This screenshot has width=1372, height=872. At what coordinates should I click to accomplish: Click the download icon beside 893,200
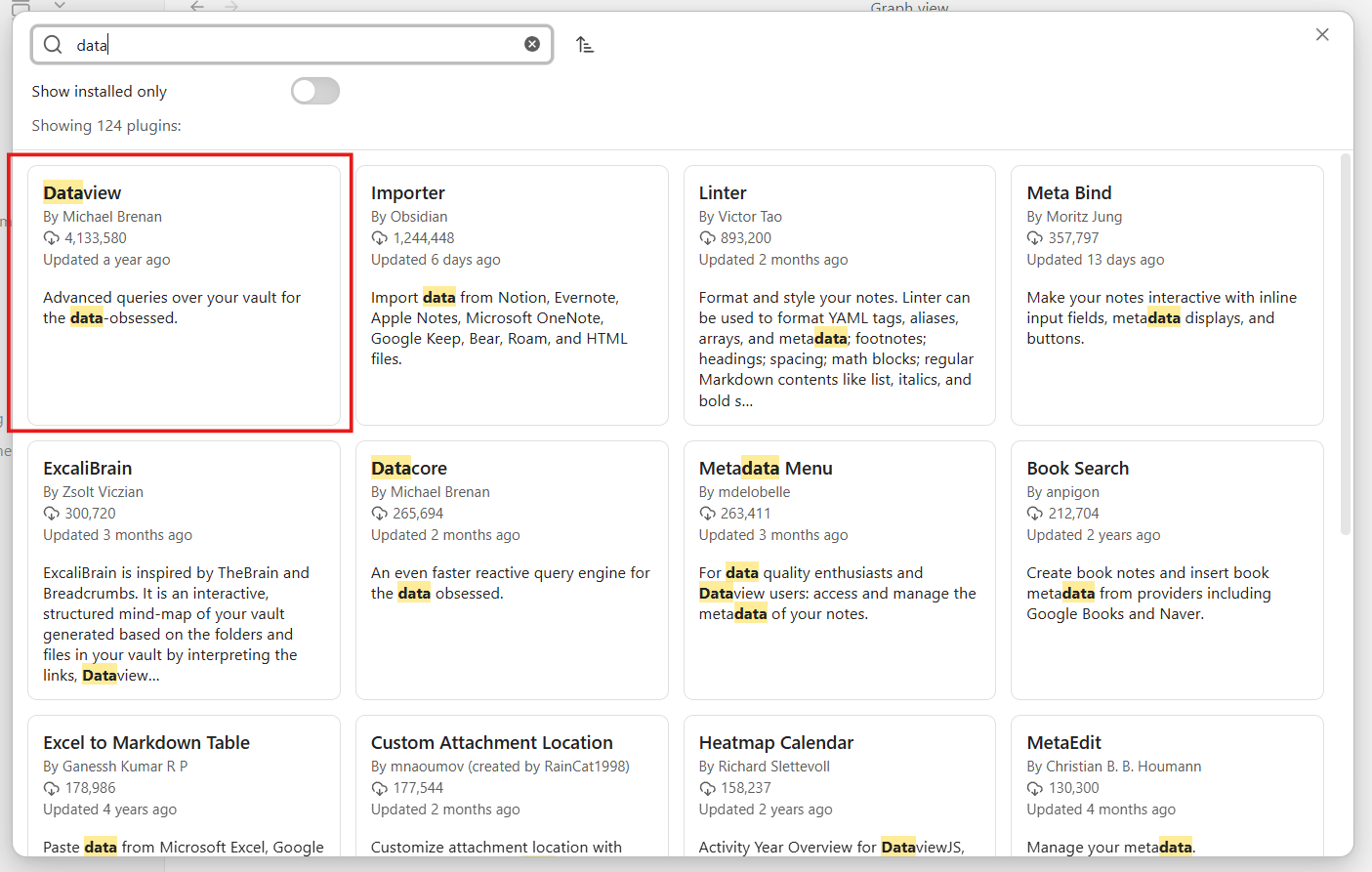pyautogui.click(x=708, y=238)
